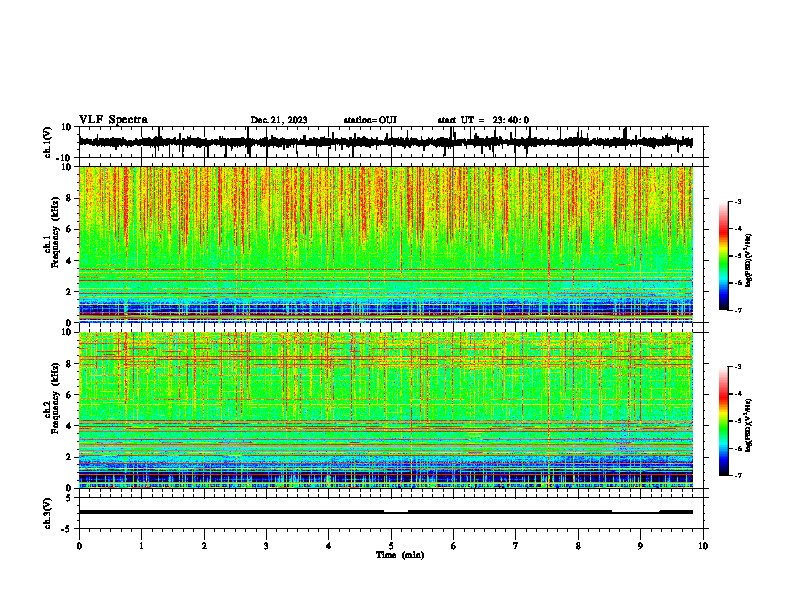
Task: Click the ch.3 voltage trace panel
Action: point(391,513)
